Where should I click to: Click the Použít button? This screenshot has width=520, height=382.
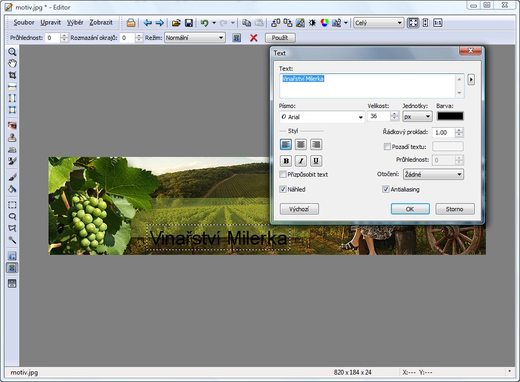click(280, 38)
